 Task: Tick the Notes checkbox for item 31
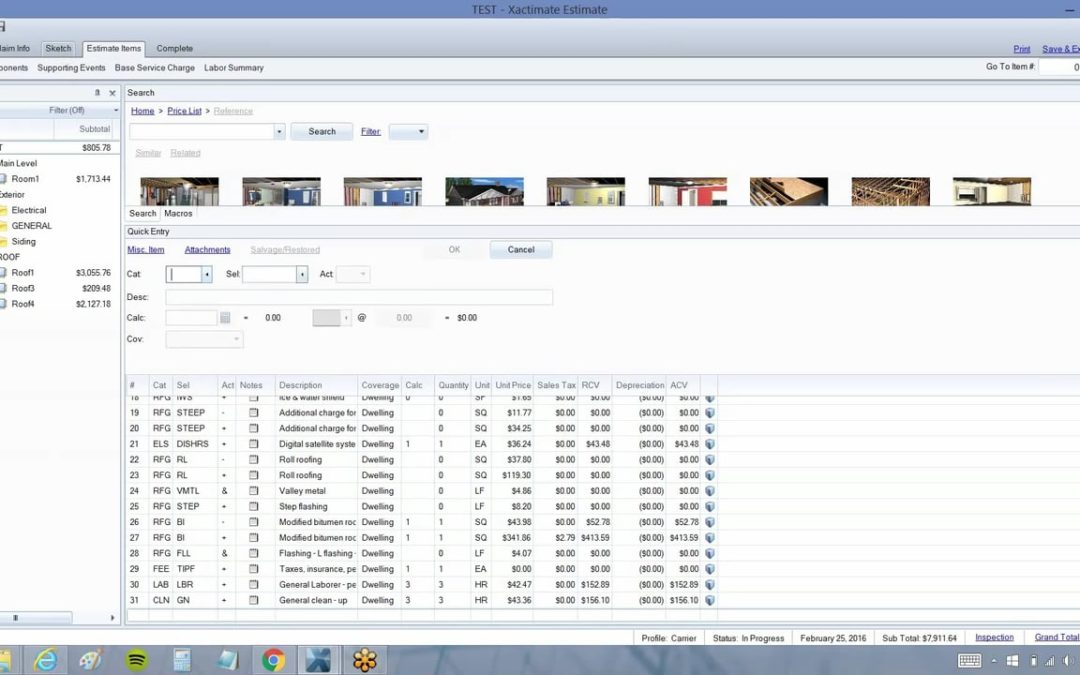pyautogui.click(x=253, y=601)
